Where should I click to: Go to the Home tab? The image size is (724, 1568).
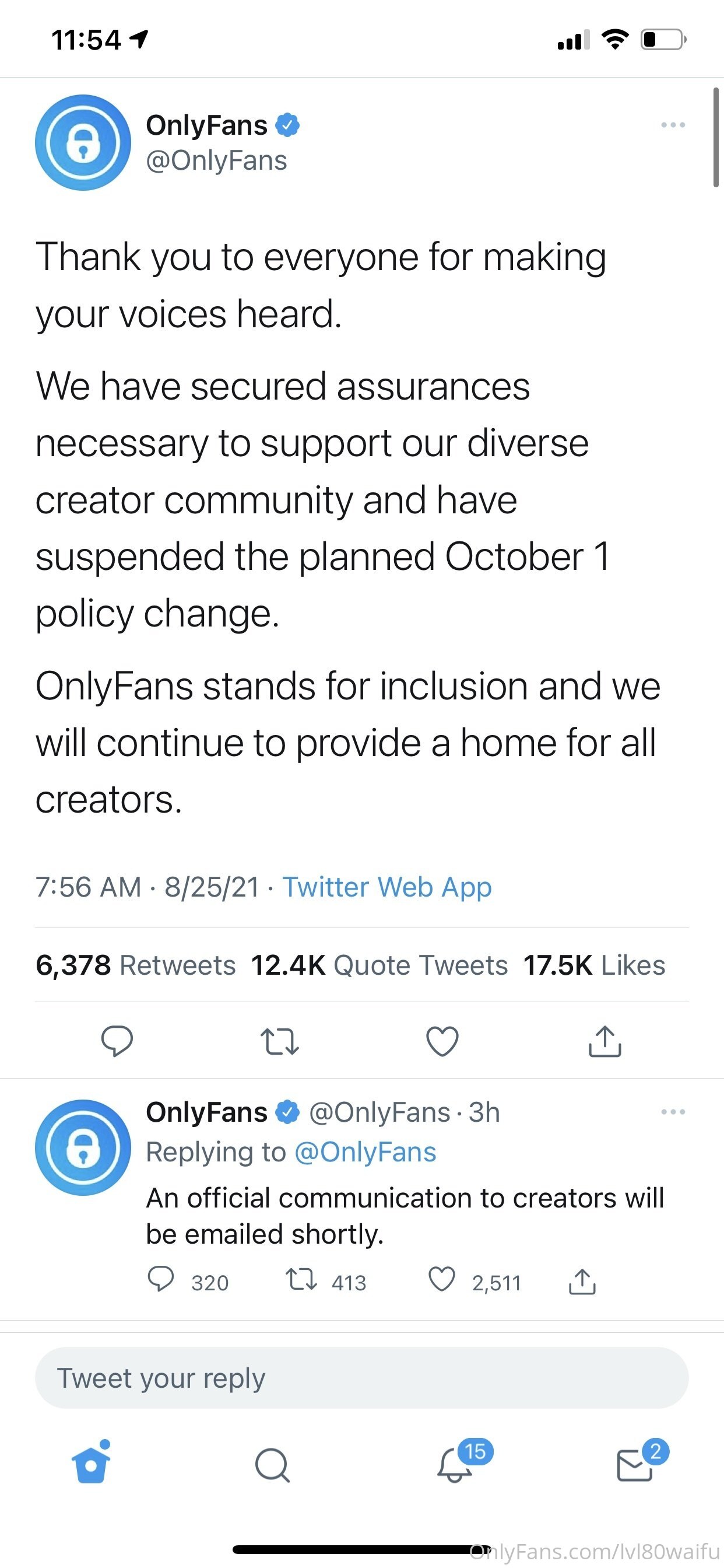click(92, 1465)
